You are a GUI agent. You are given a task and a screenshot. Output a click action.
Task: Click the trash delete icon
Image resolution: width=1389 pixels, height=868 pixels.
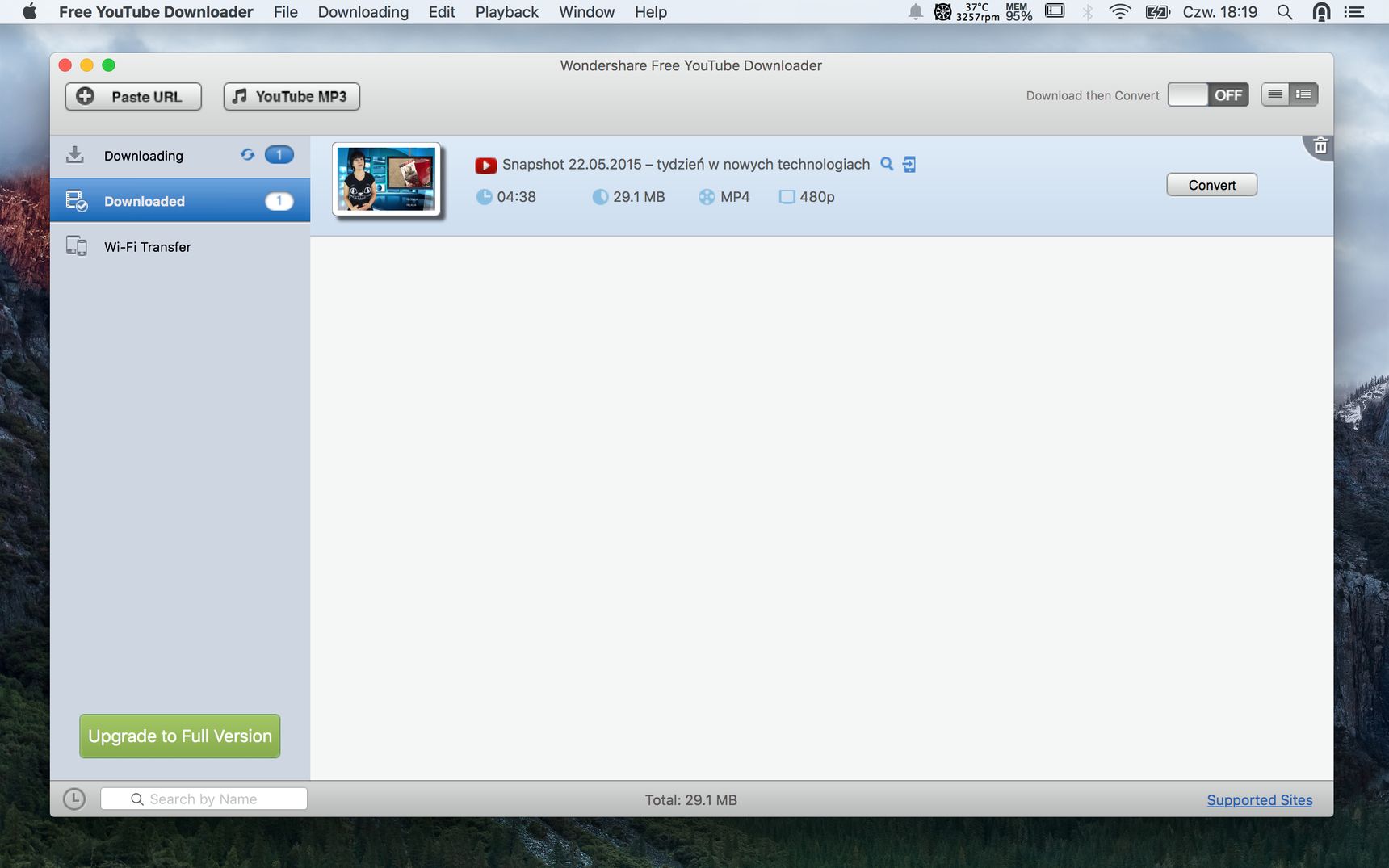[1320, 145]
